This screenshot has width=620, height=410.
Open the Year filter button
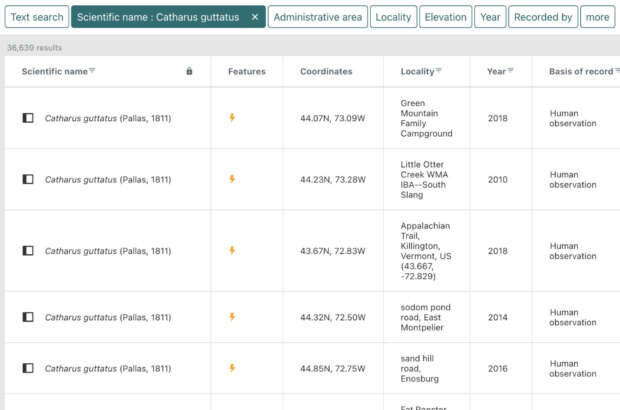[x=490, y=17]
